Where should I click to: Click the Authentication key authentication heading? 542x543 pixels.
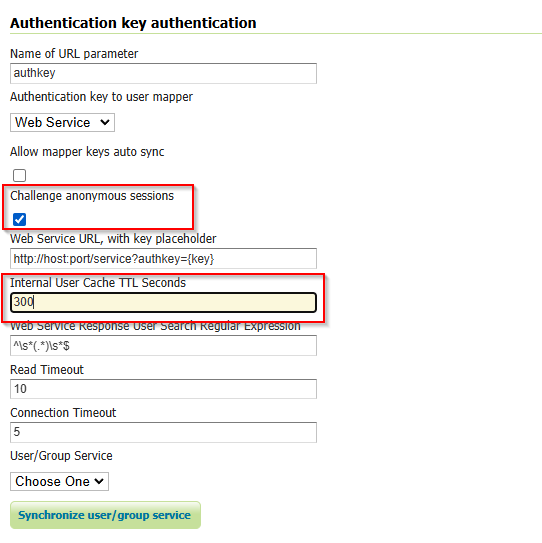pyautogui.click(x=133, y=23)
